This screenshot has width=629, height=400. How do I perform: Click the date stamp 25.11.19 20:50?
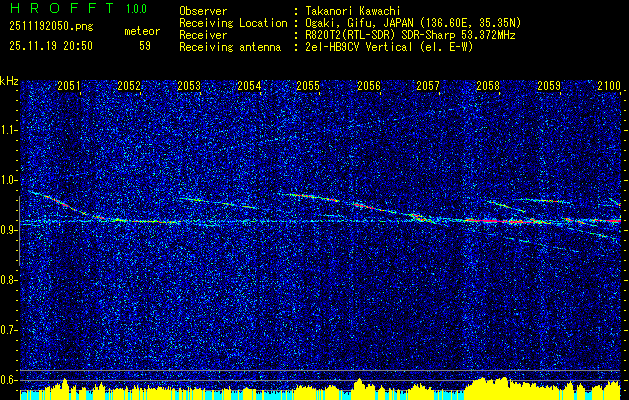click(51, 46)
